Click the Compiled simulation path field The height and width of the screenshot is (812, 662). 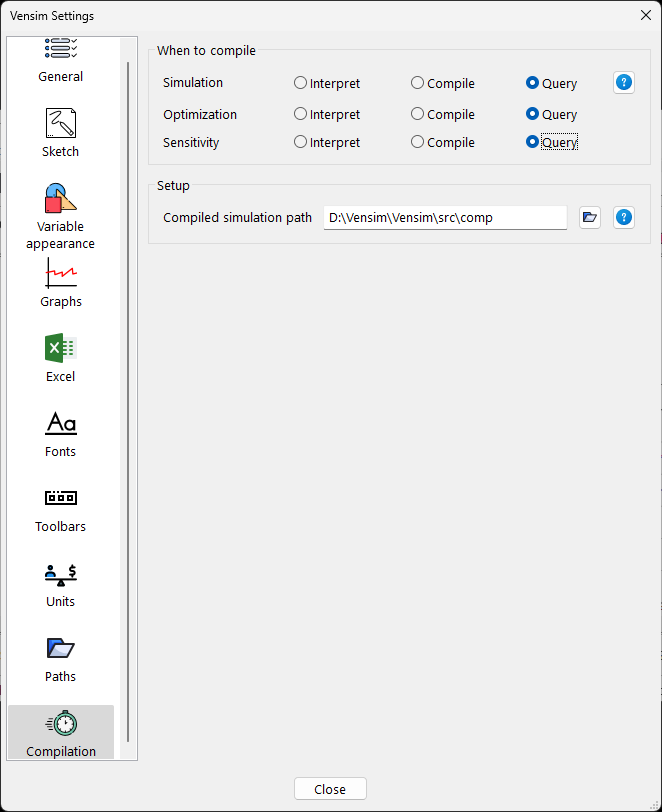(x=445, y=217)
